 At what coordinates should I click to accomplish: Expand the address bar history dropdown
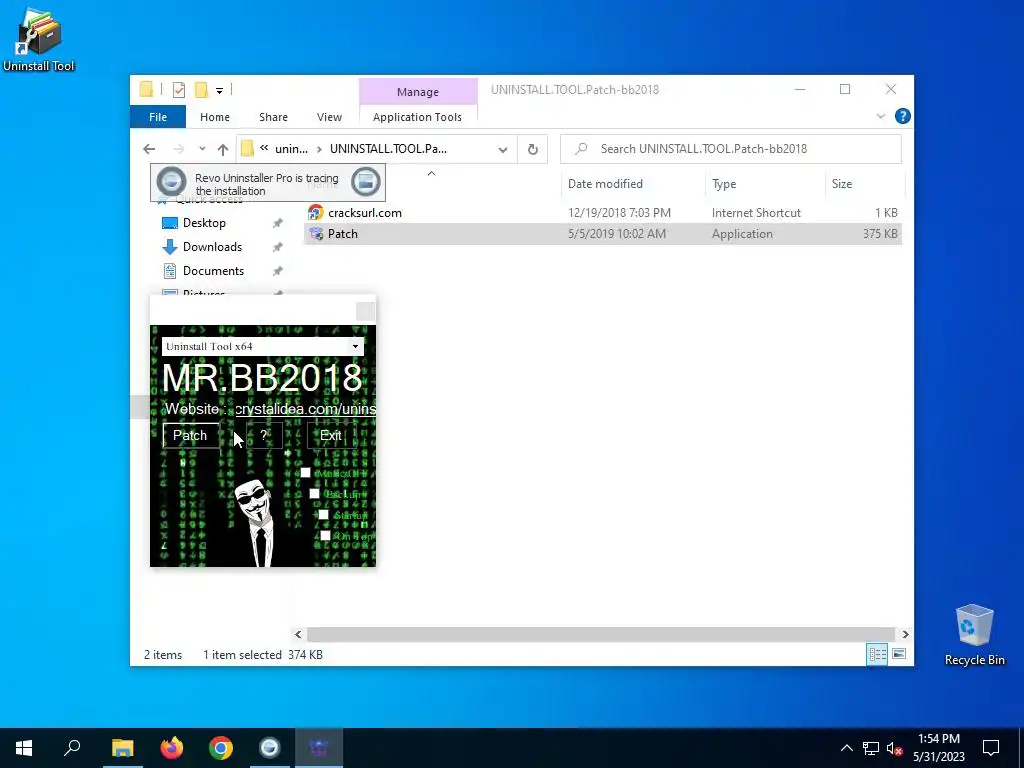(503, 150)
